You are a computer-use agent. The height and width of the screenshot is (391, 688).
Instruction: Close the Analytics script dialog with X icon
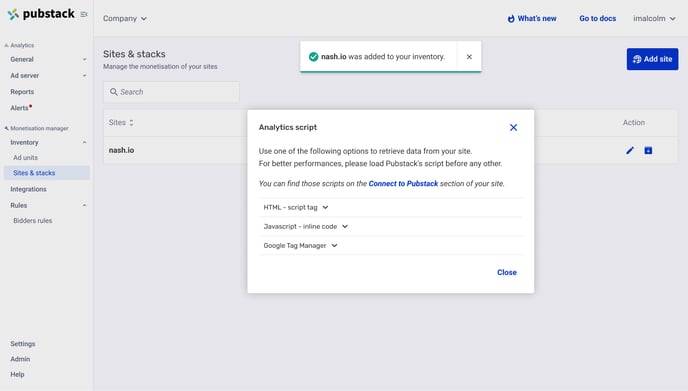pos(513,127)
